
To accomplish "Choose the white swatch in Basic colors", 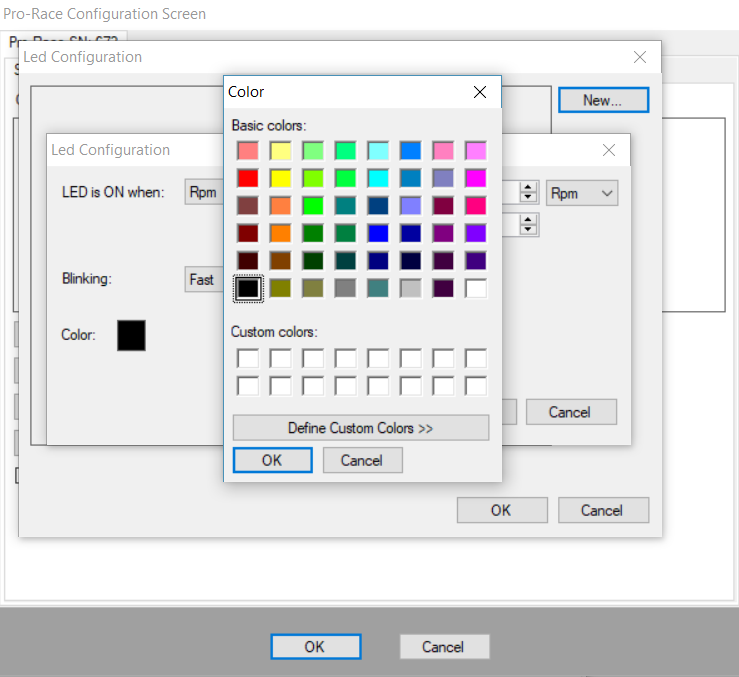I will [x=476, y=288].
